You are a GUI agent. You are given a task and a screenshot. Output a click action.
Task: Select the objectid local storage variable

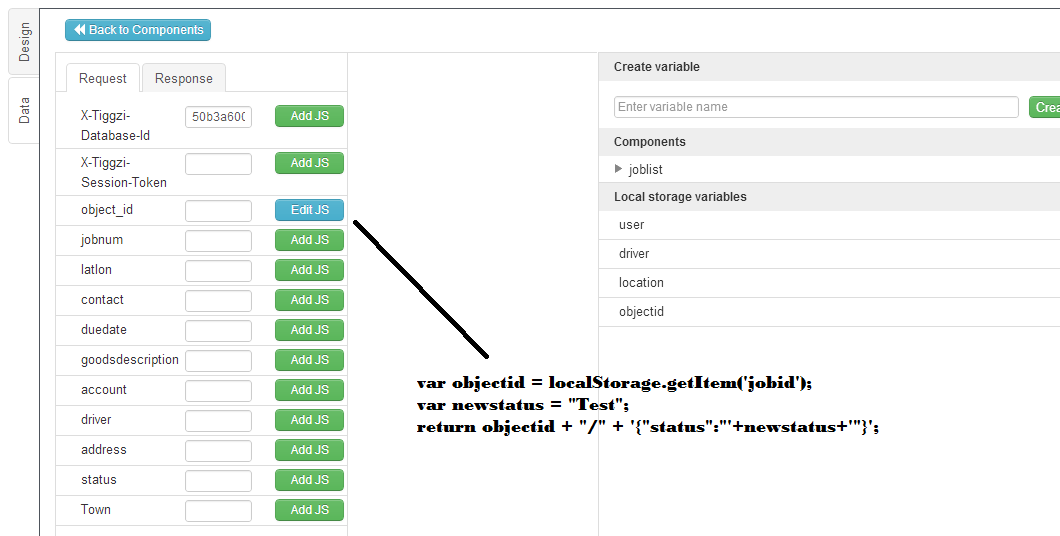coord(641,312)
